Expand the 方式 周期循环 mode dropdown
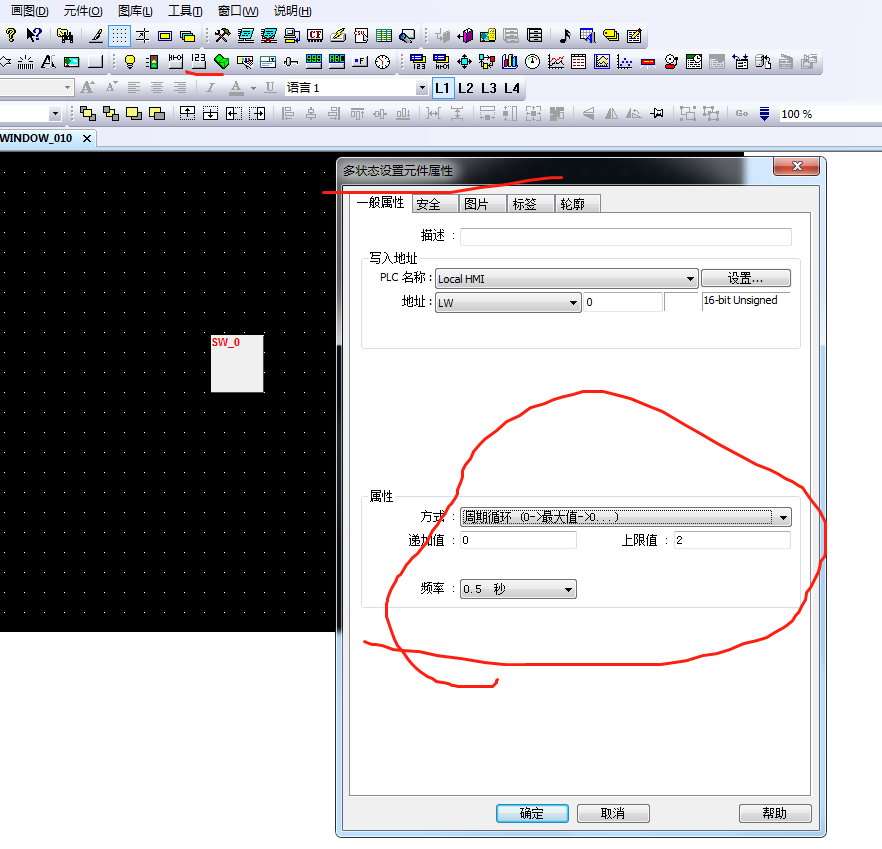Image resolution: width=882 pixels, height=849 pixels. [x=625, y=517]
